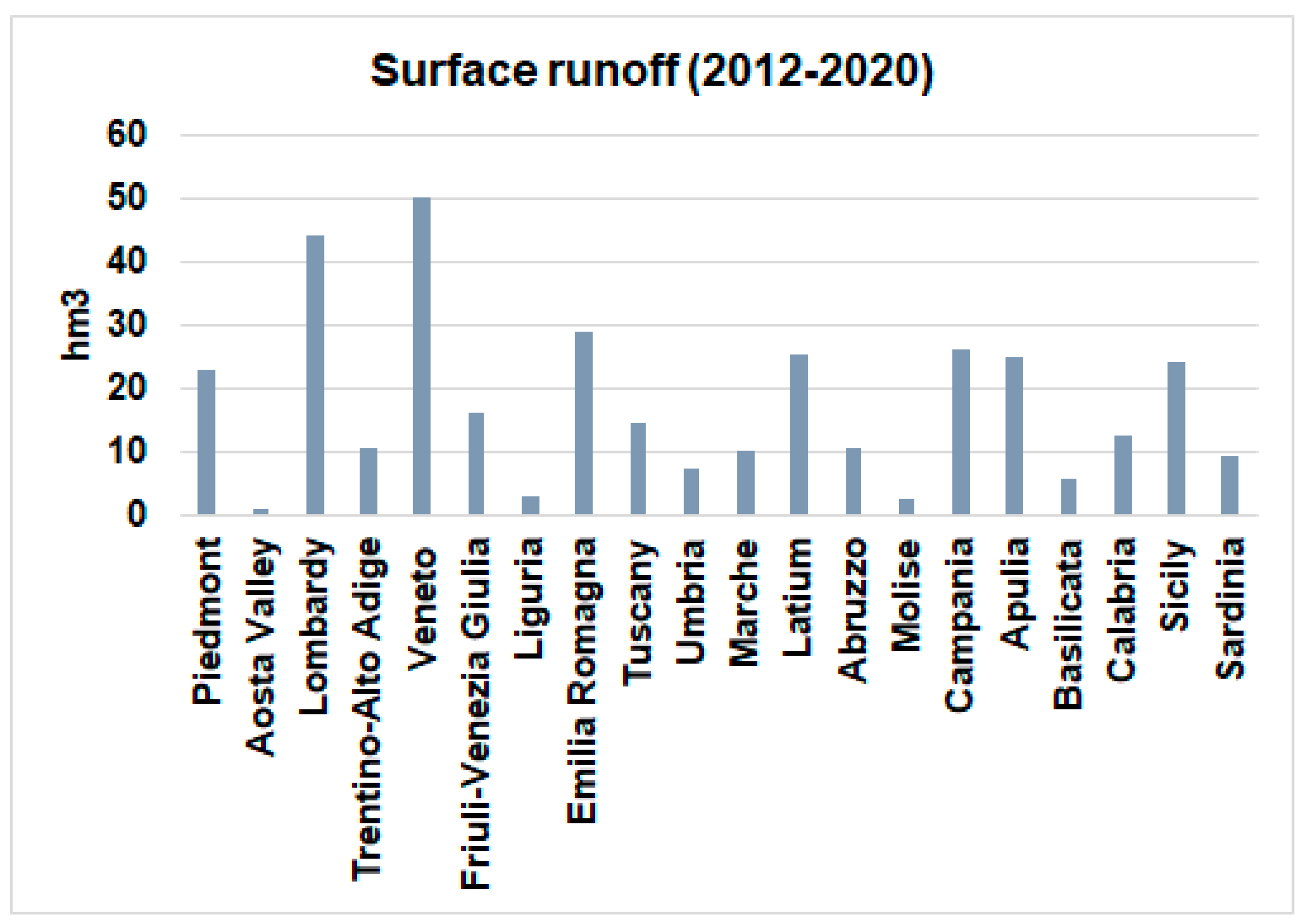Click the hm3 y-axis title
Viewport: 1303px width, 924px height.
(76, 325)
